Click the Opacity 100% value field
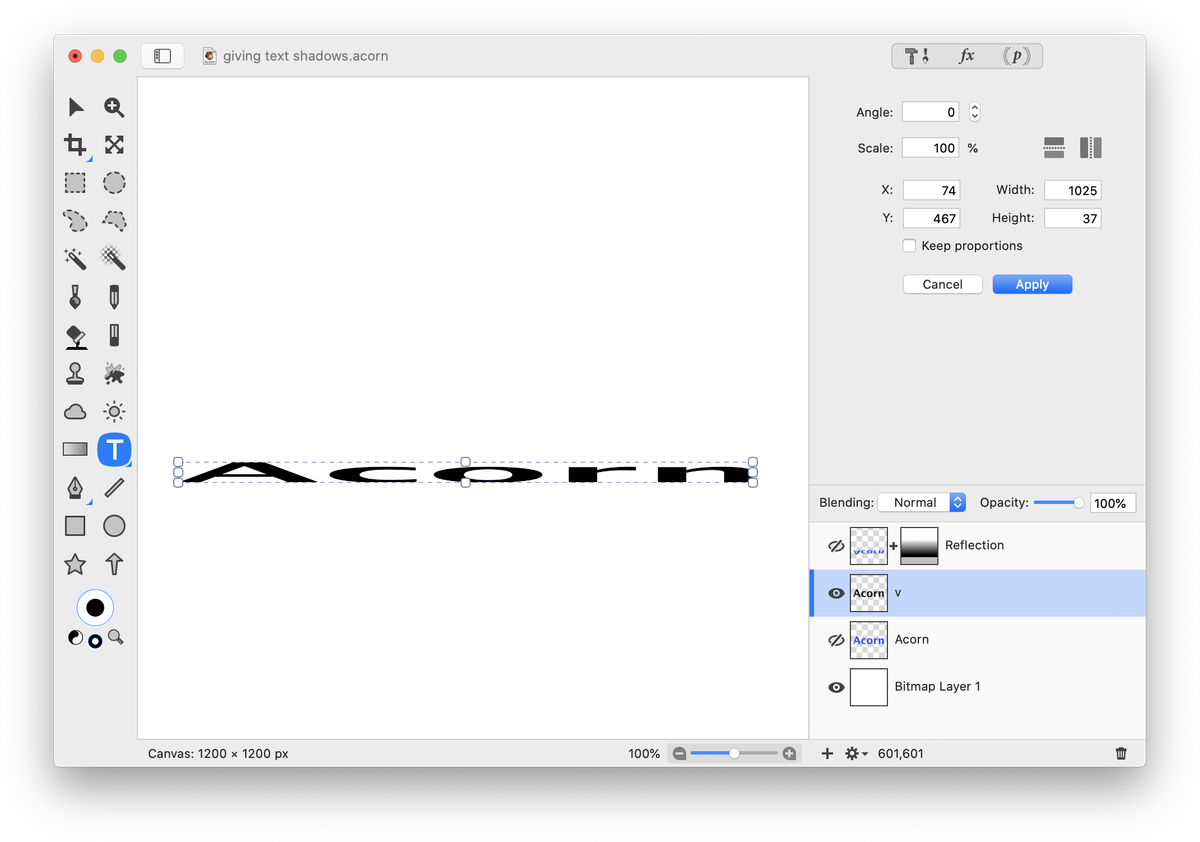 pyautogui.click(x=1113, y=503)
